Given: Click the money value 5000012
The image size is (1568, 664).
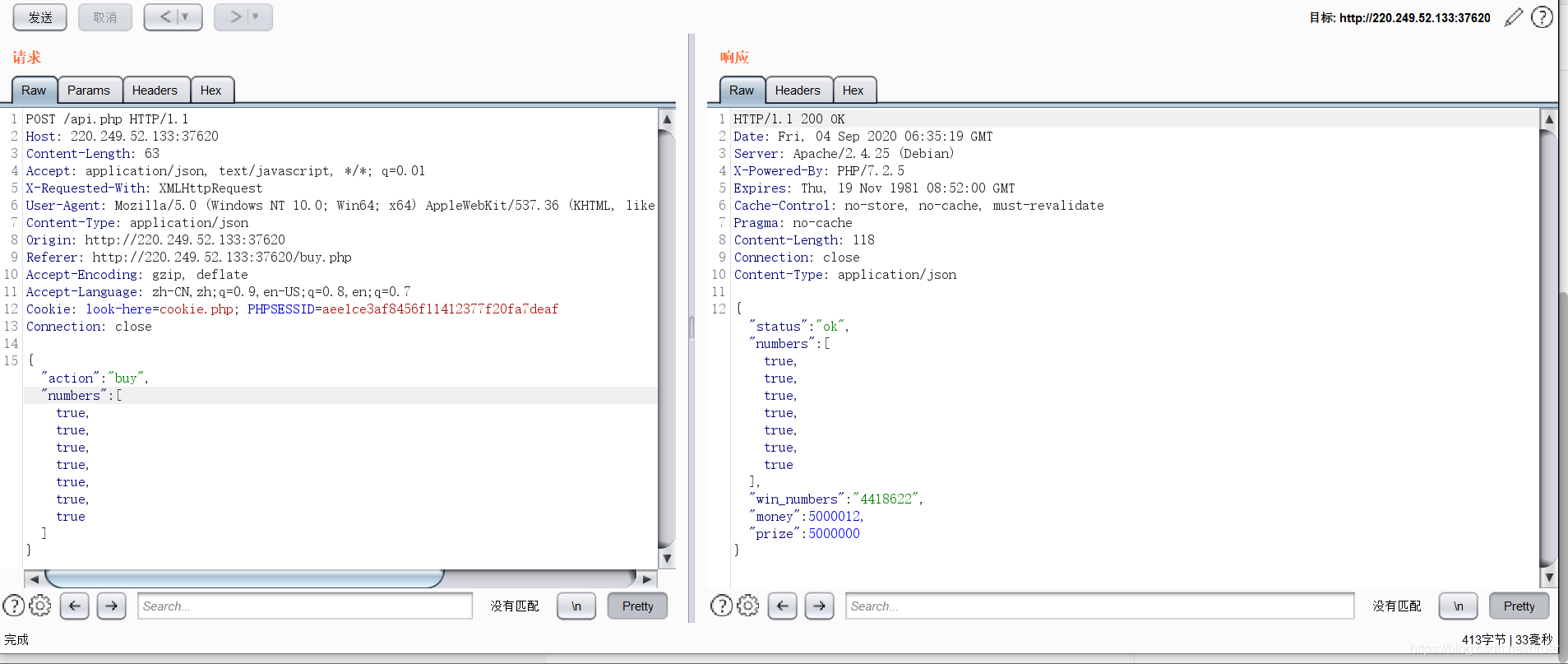Looking at the screenshot, I should coord(835,517).
